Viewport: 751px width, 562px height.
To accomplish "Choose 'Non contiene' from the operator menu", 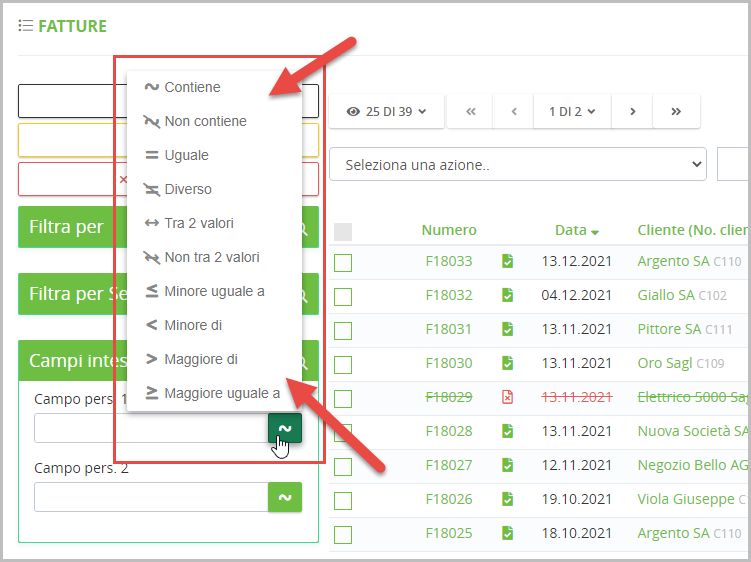I will pyautogui.click(x=205, y=121).
